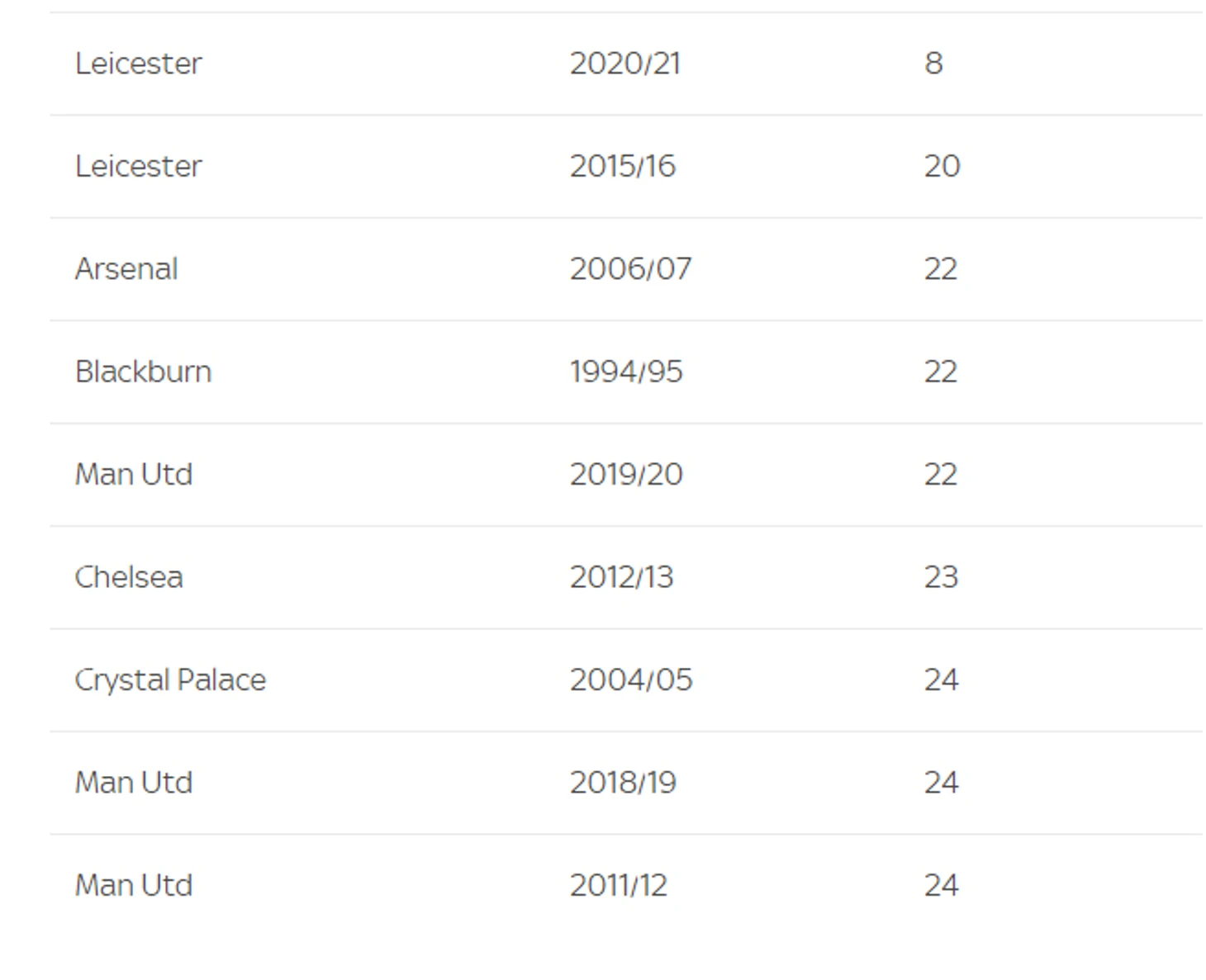Select the value 20 cell
The width and height of the screenshot is (1206, 980).
942,166
